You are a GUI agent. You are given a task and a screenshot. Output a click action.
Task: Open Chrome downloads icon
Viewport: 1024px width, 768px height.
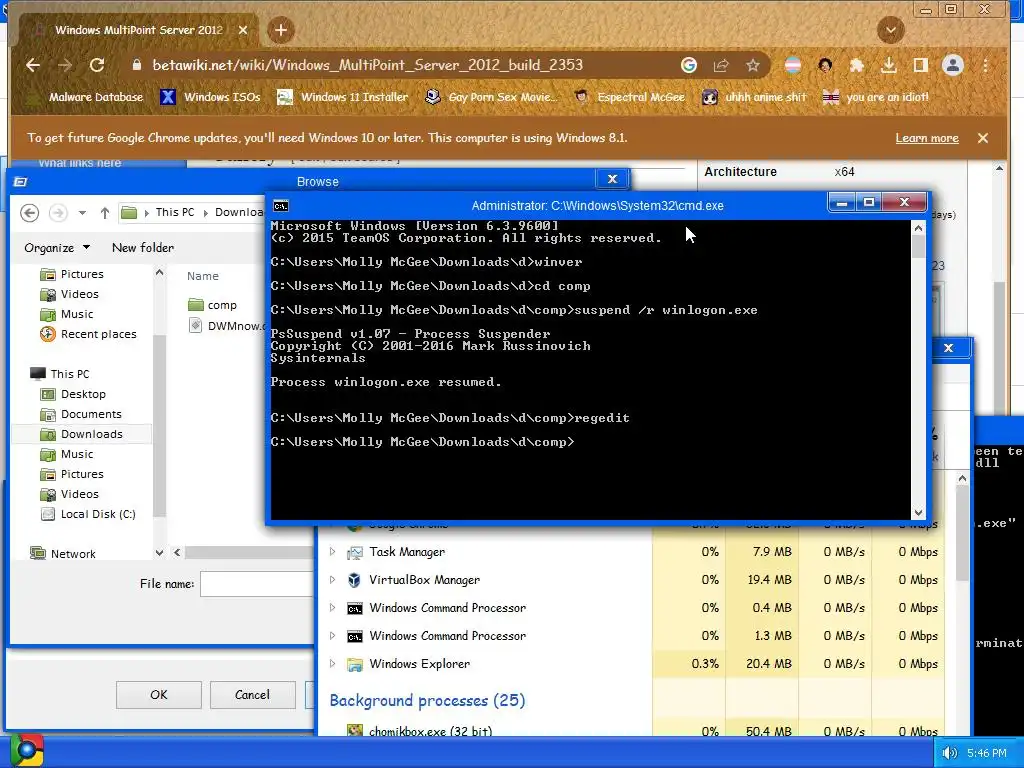pos(888,65)
